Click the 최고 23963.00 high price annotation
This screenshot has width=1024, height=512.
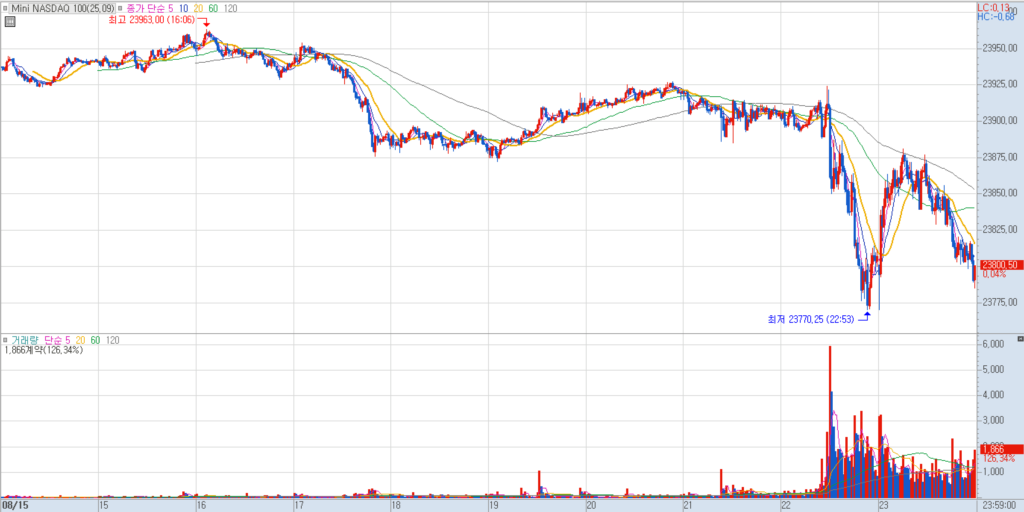[150, 18]
